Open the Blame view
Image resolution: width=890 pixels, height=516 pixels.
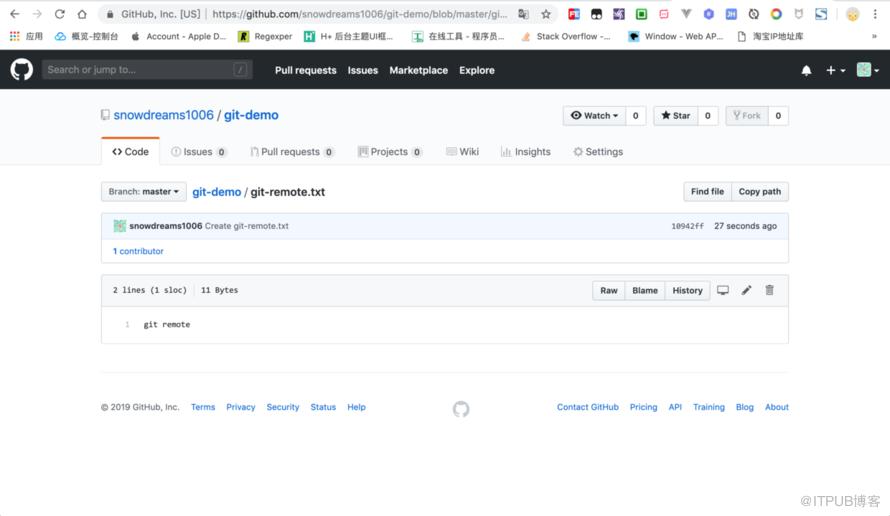(x=645, y=291)
